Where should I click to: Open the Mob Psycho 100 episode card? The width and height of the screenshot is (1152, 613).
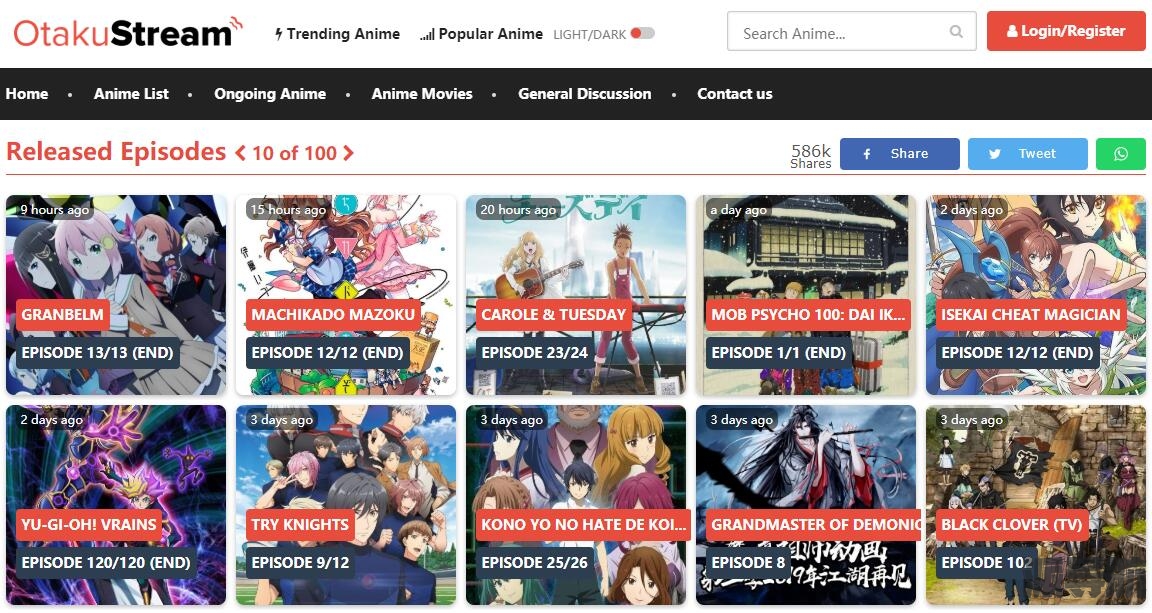(806, 295)
